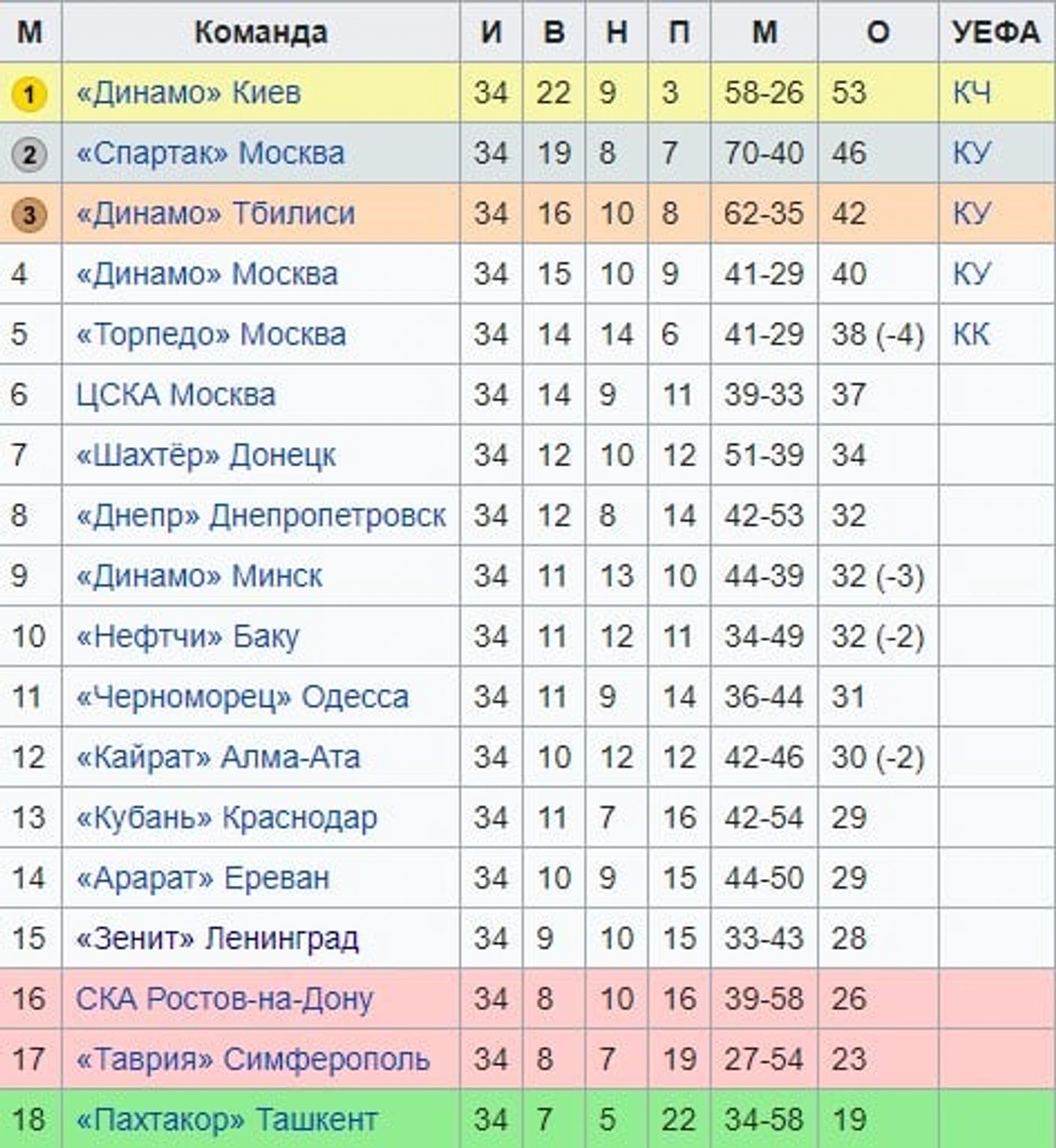Click the silver second-place medal icon
This screenshot has height=1148, width=1056.
29,154
